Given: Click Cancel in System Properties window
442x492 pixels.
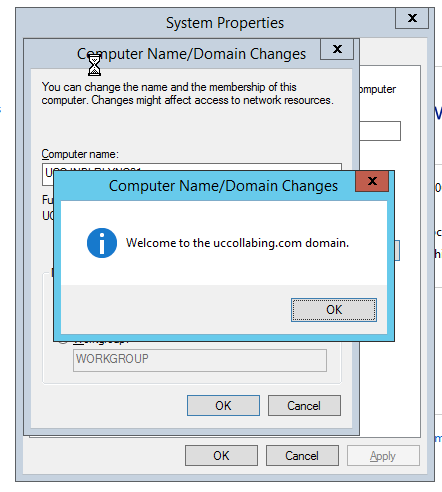Looking at the screenshot, I should pyautogui.click(x=302, y=455).
